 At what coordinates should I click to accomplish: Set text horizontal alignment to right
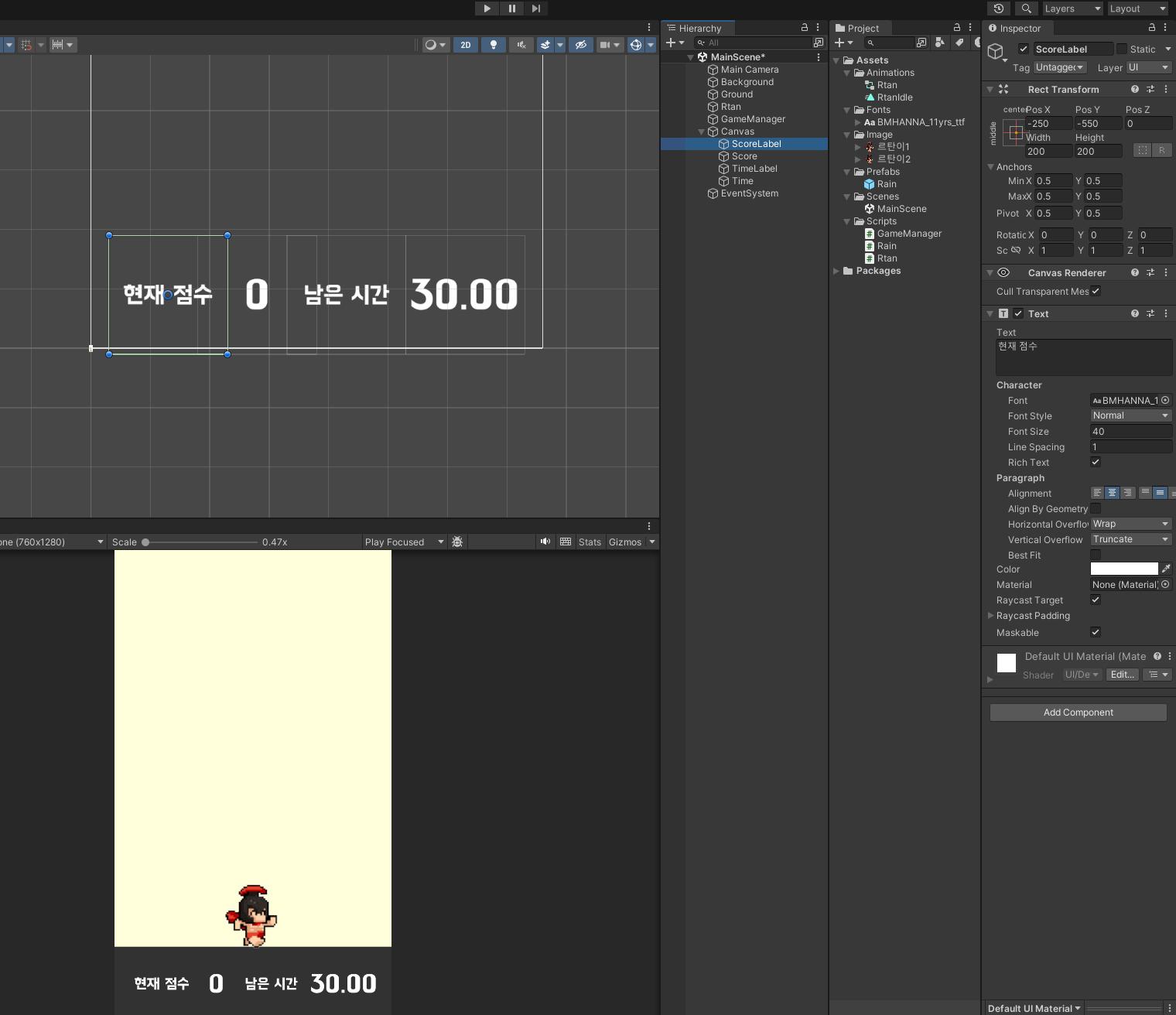(x=1128, y=493)
